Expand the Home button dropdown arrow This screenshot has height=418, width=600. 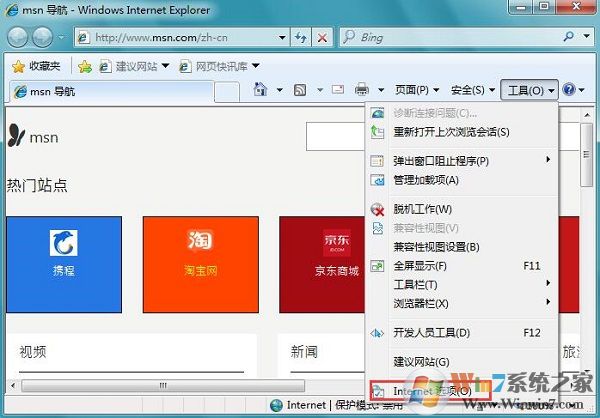coord(279,90)
